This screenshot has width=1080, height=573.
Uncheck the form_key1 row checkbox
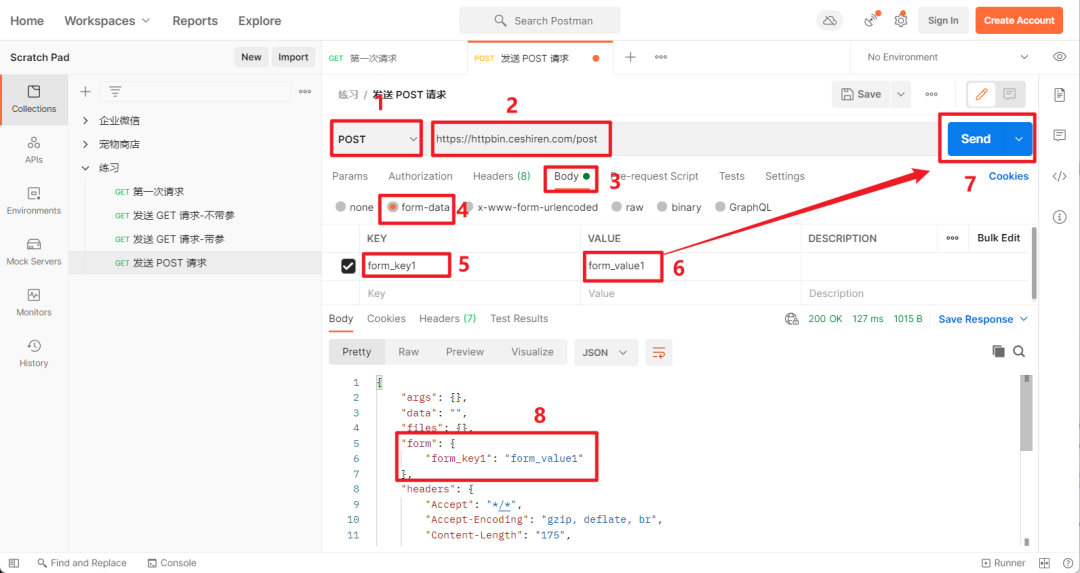[x=349, y=266]
